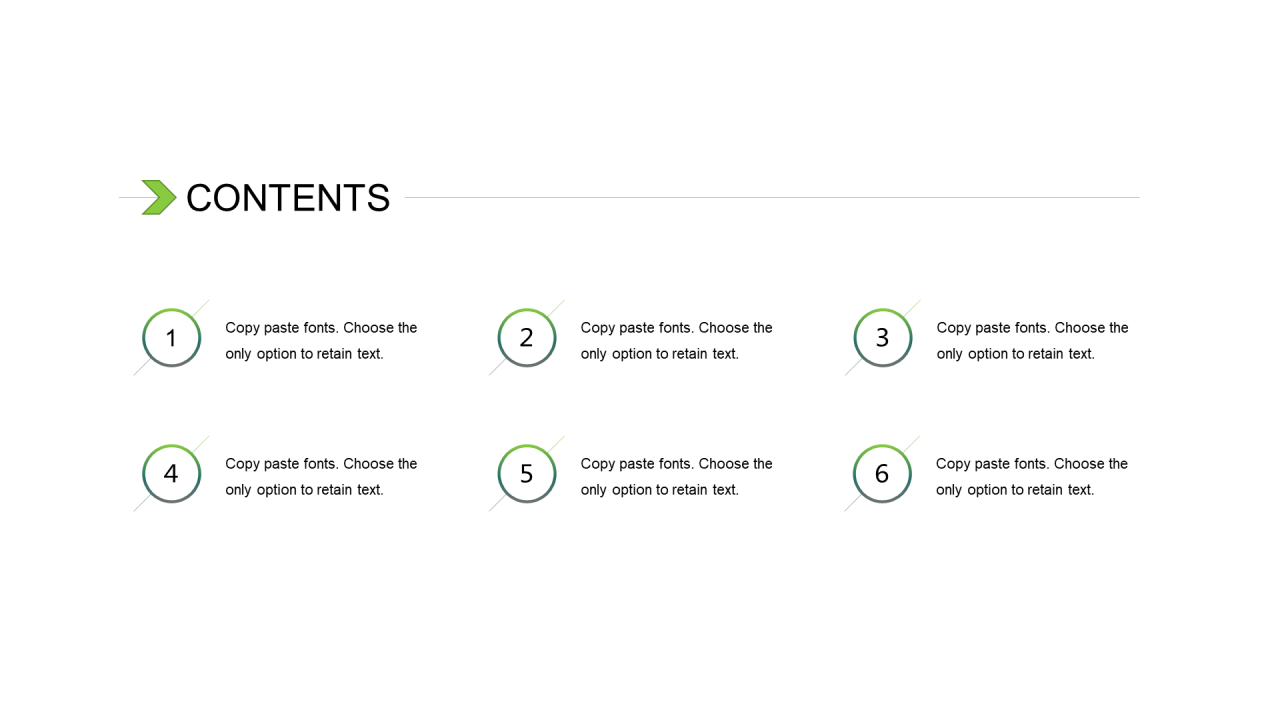This screenshot has height=720, width=1280.
Task: Click the long horizontal line right of CONTENTS
Action: coord(770,197)
